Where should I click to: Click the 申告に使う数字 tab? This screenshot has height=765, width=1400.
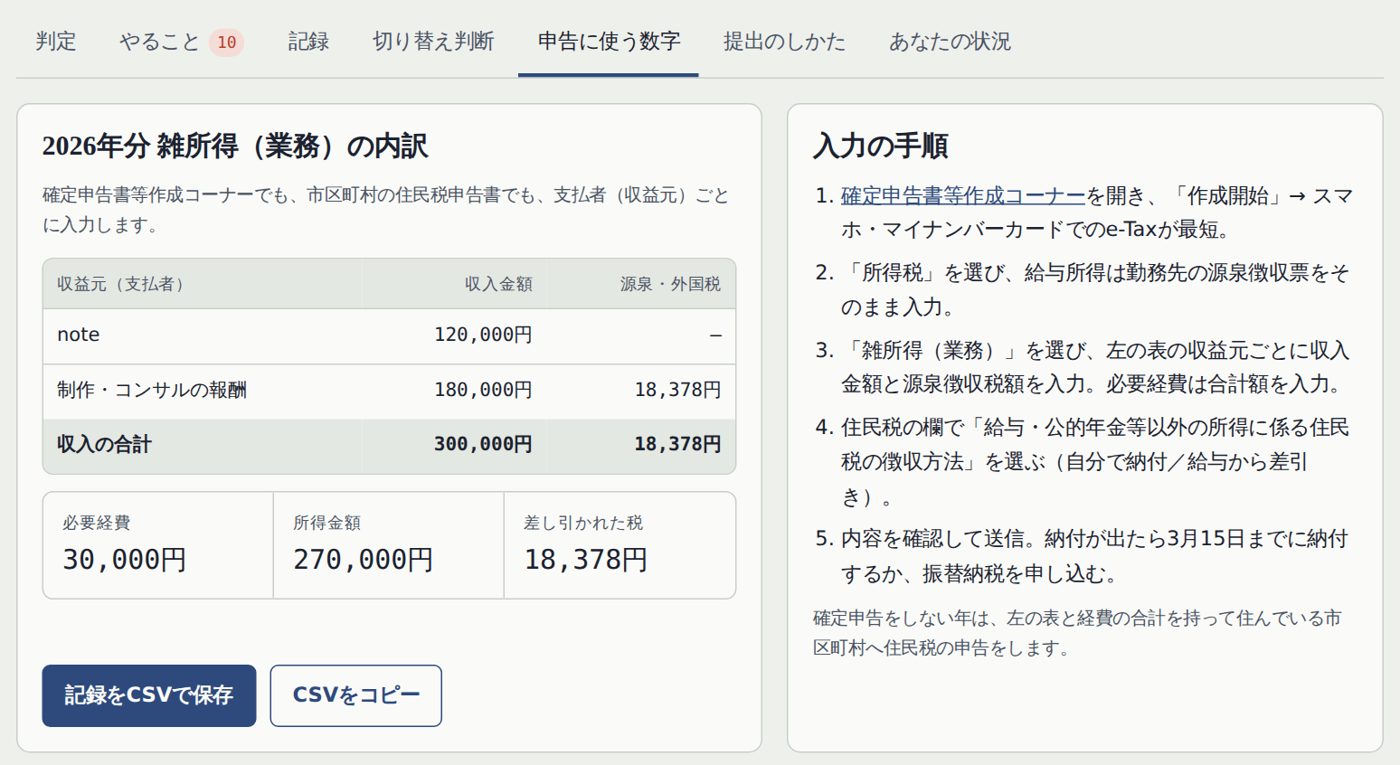608,42
